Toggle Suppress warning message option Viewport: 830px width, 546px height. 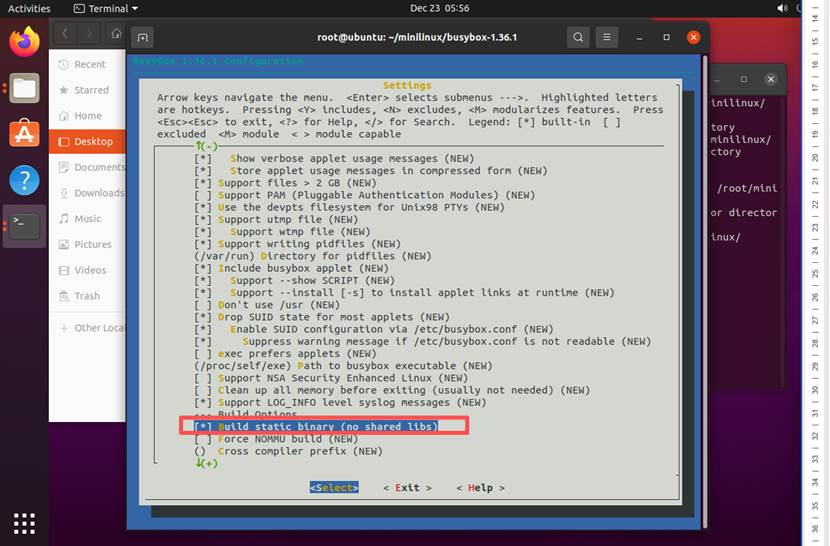[422, 341]
